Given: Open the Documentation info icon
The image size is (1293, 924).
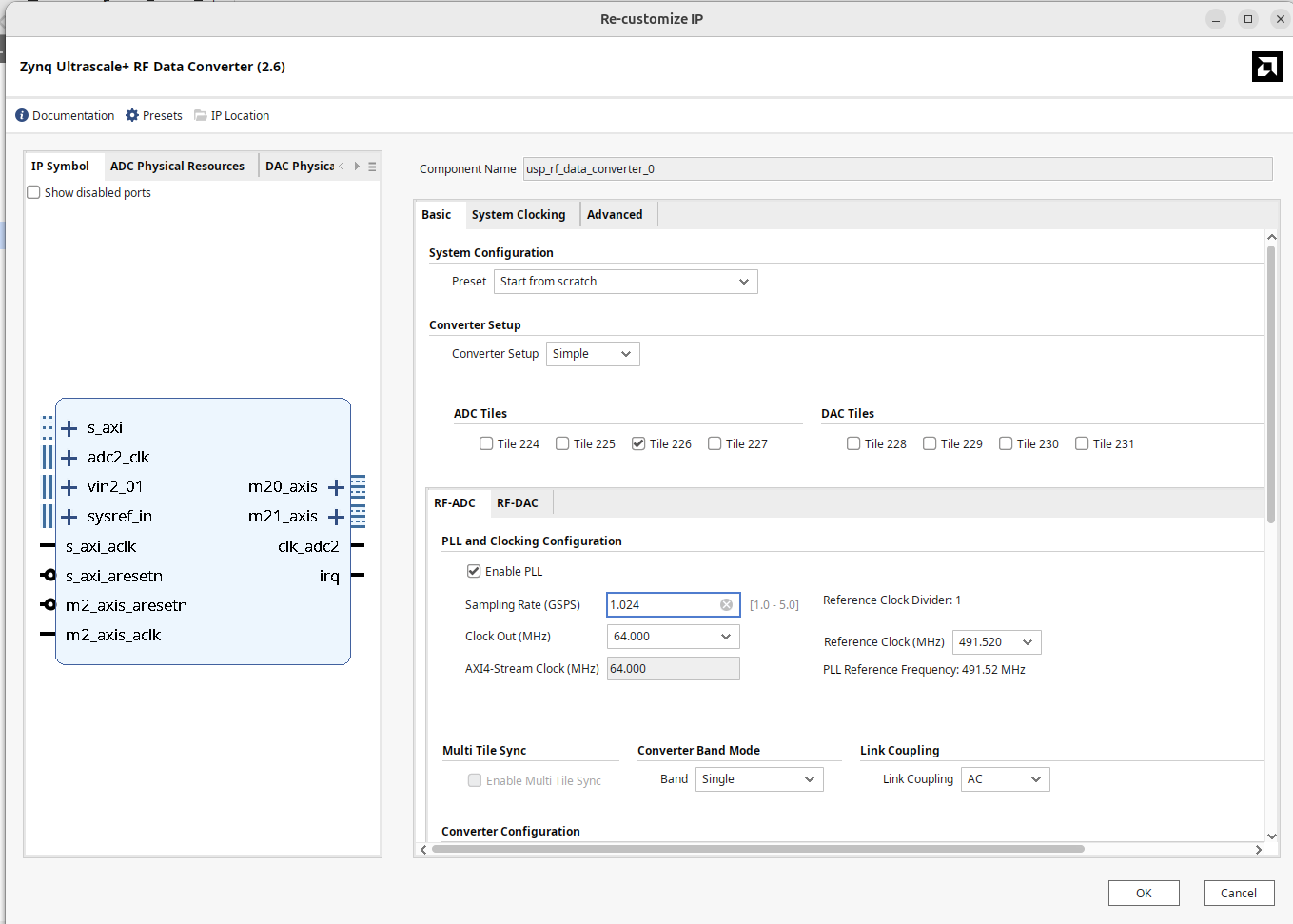Looking at the screenshot, I should click(20, 115).
